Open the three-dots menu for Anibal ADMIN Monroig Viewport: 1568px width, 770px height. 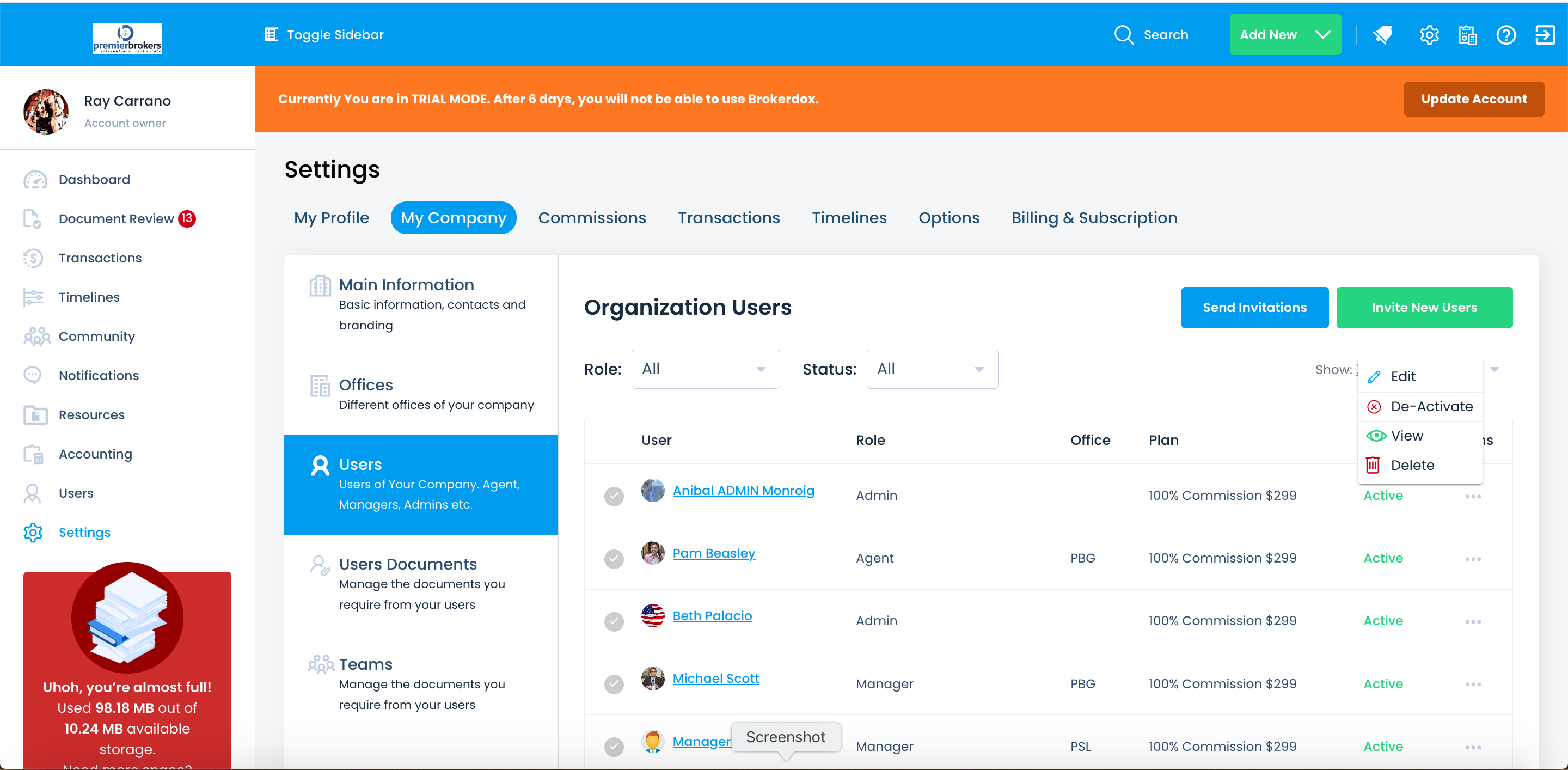(x=1473, y=496)
